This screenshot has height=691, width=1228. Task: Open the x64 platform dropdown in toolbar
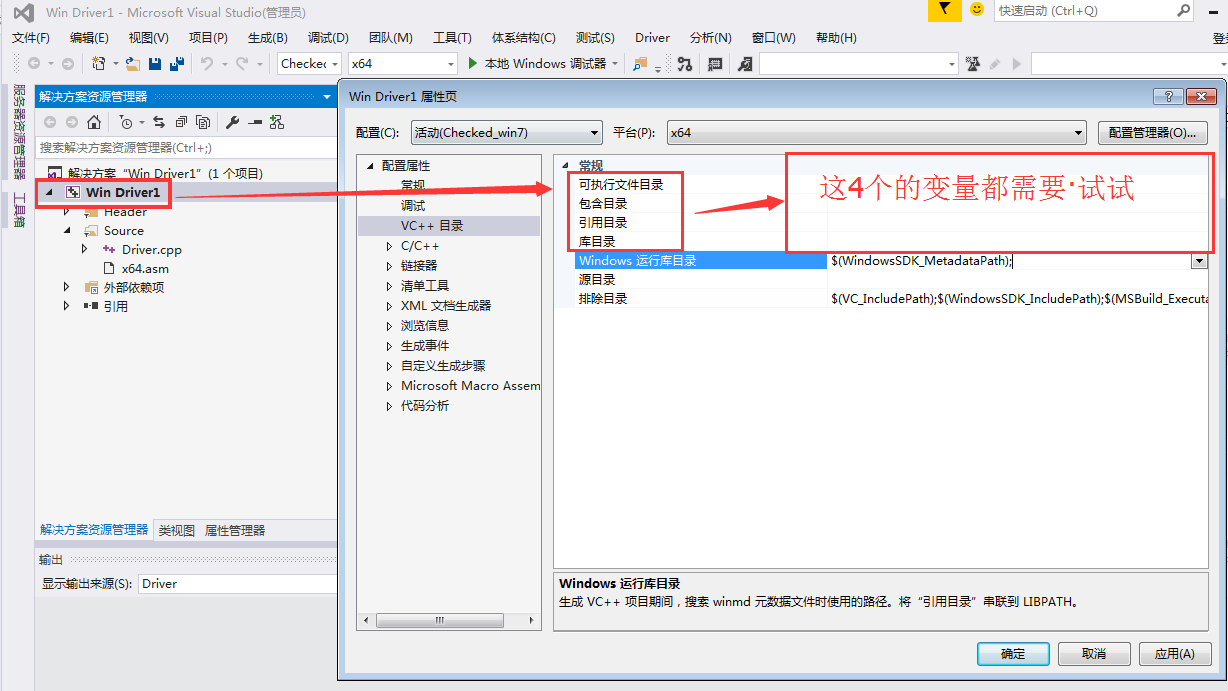coord(402,63)
